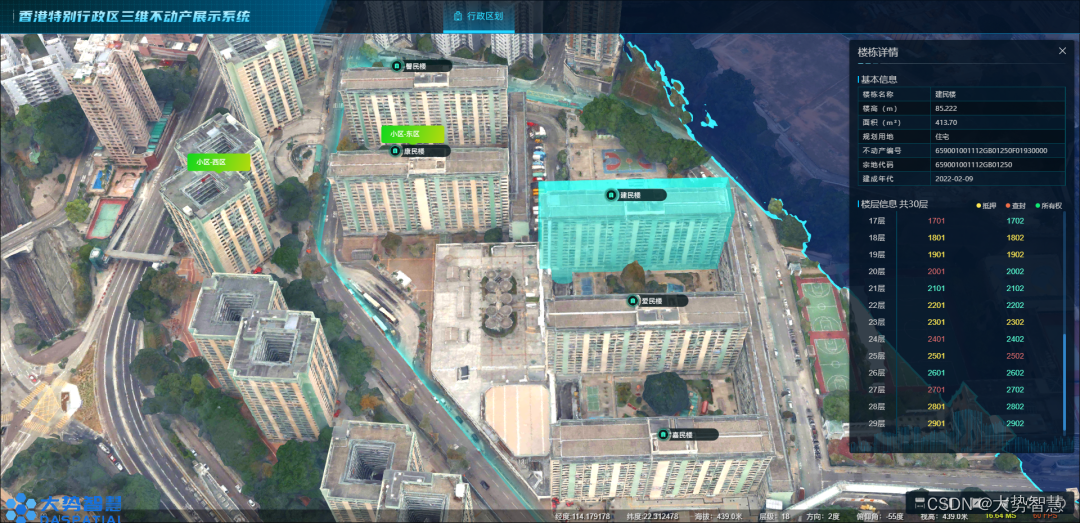Image resolution: width=1080 pixels, height=523 pixels.
Task: Select unit 1801 on floor 18
Action: click(x=936, y=238)
